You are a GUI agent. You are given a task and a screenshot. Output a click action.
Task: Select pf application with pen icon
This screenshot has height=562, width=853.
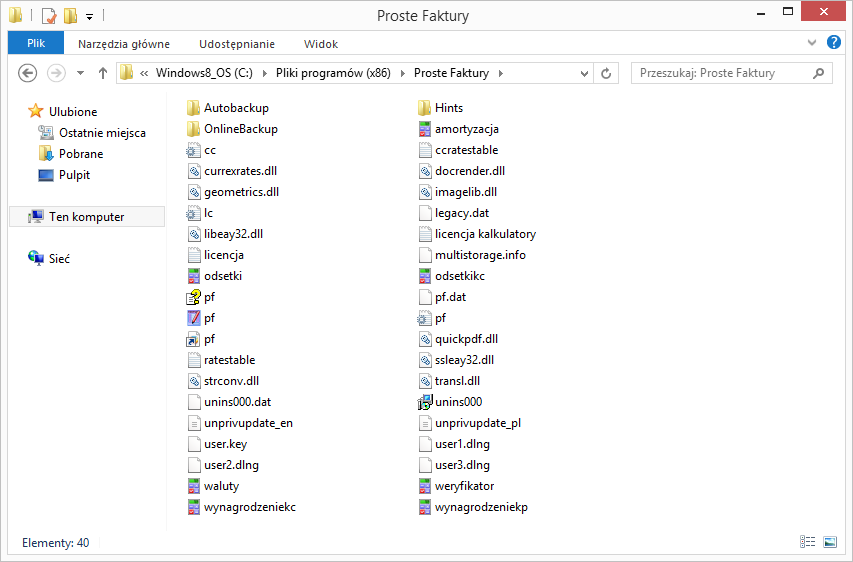[194, 318]
